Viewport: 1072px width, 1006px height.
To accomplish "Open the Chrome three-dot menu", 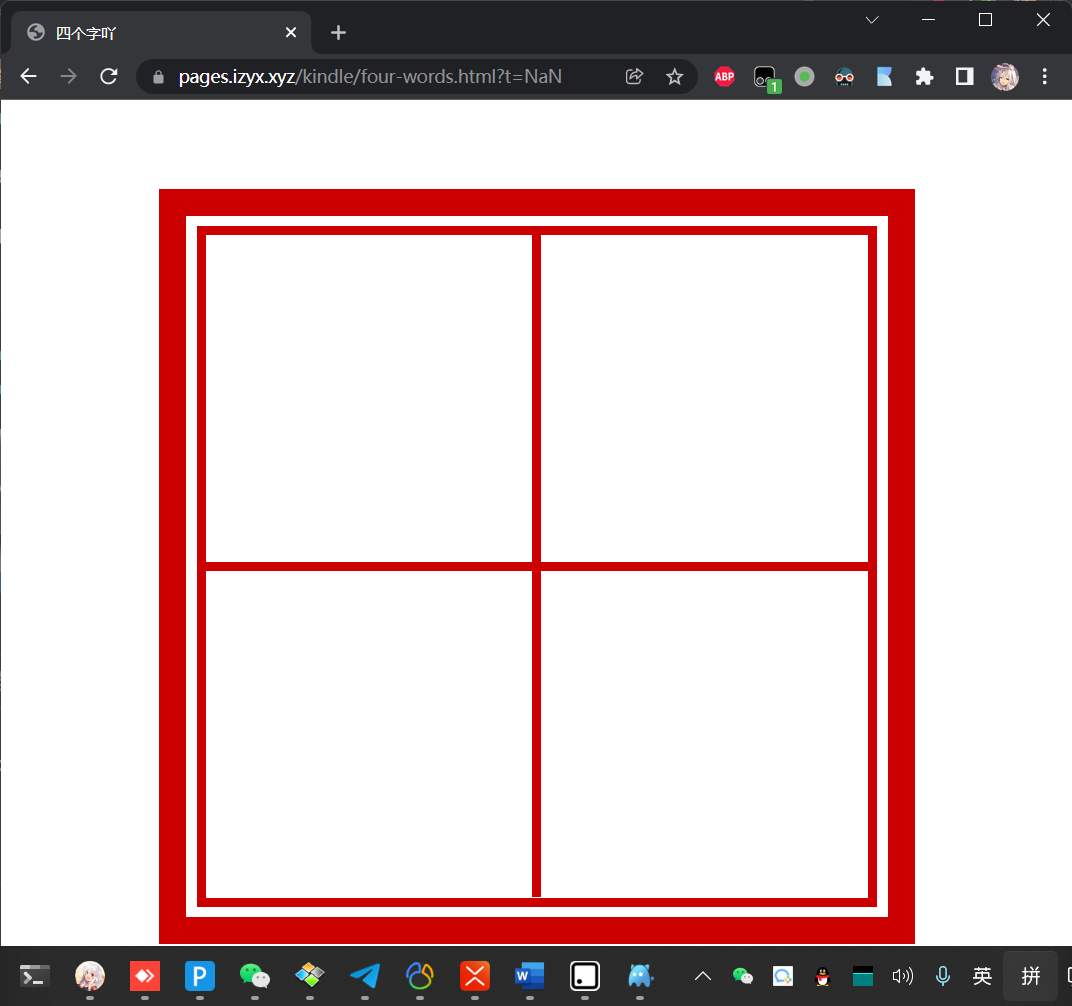I will [1045, 77].
